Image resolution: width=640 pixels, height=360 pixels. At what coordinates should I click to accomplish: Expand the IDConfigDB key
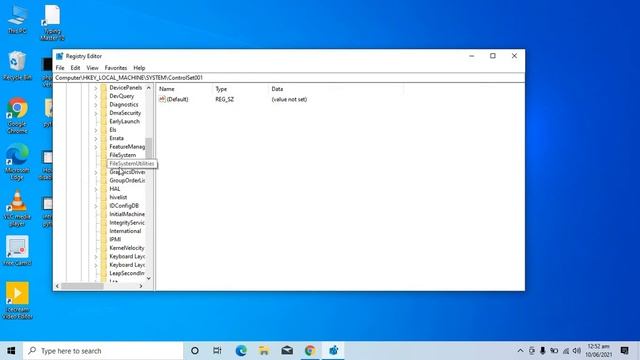(96, 206)
